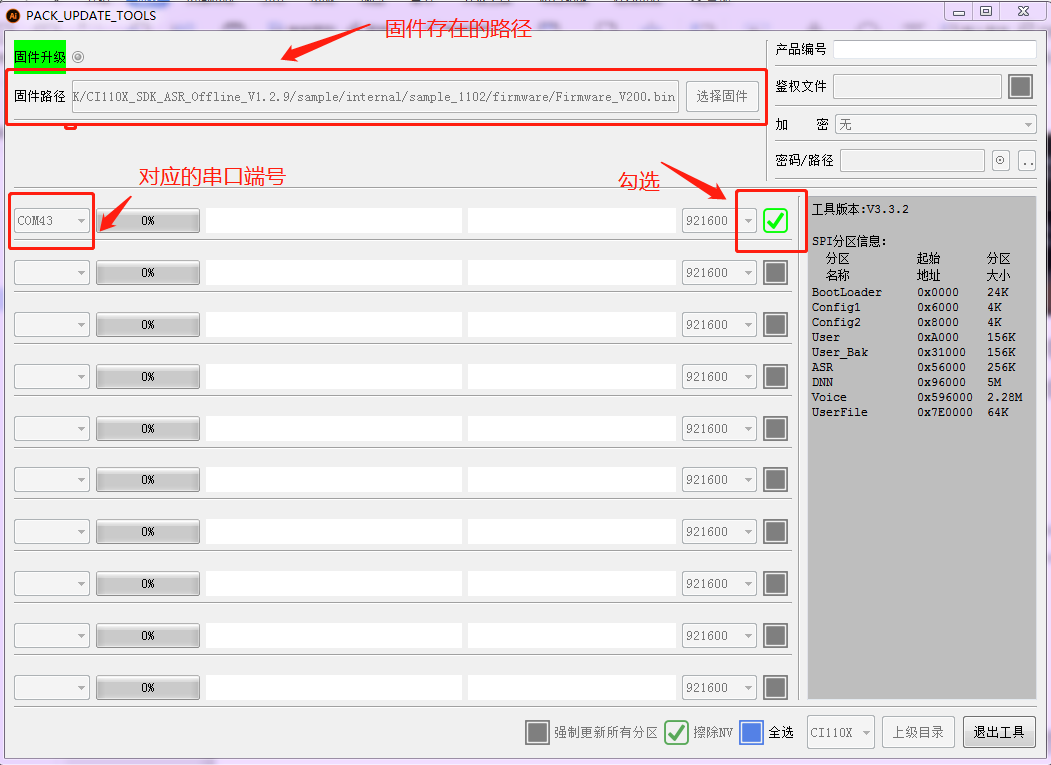Click the eye icon beside the password field
Viewport: 1051px width, 765px height.
click(1001, 161)
